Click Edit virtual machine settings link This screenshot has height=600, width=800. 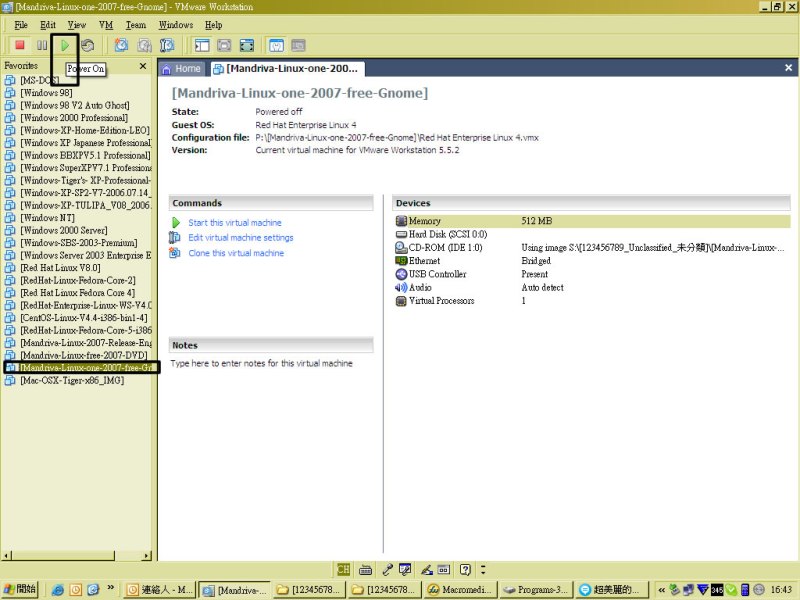(x=241, y=237)
